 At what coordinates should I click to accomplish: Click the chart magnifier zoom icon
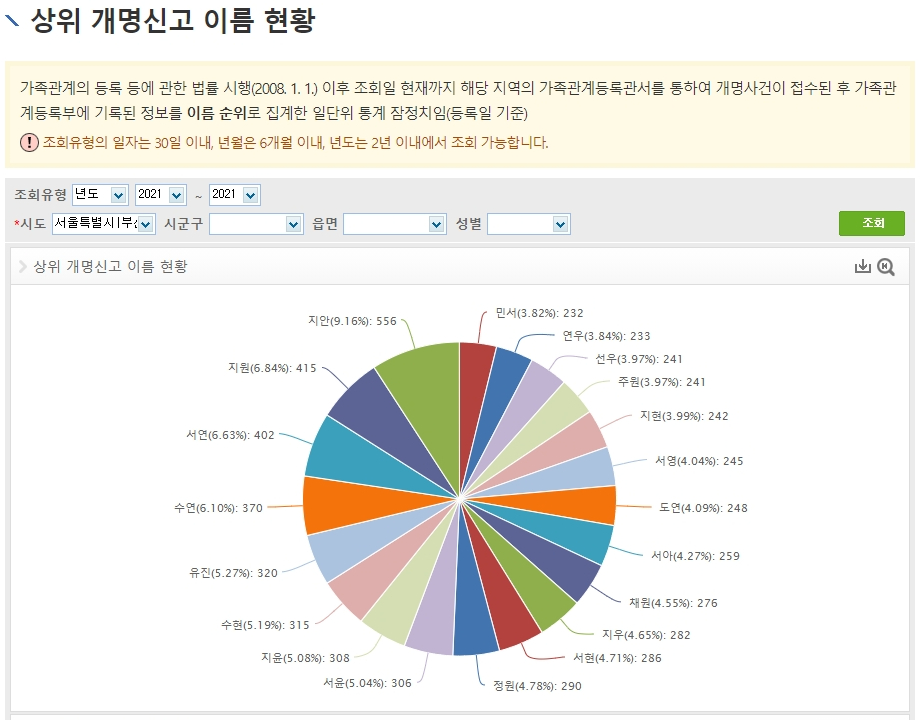point(886,267)
